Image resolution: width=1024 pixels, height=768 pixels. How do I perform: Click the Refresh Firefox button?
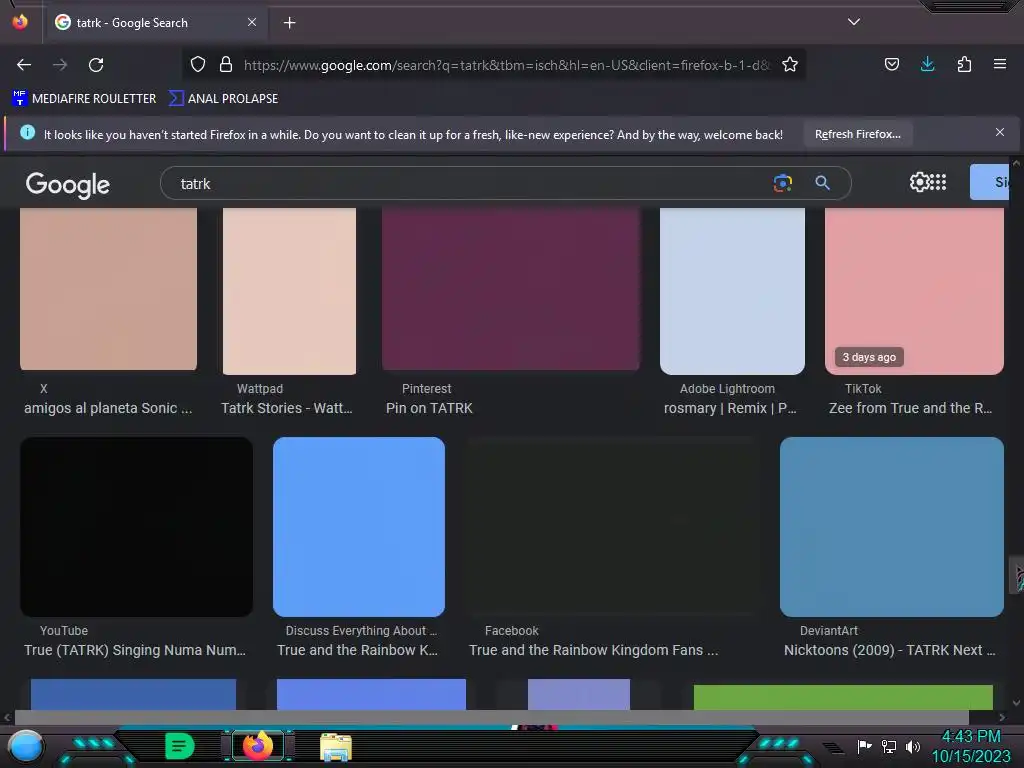857,134
